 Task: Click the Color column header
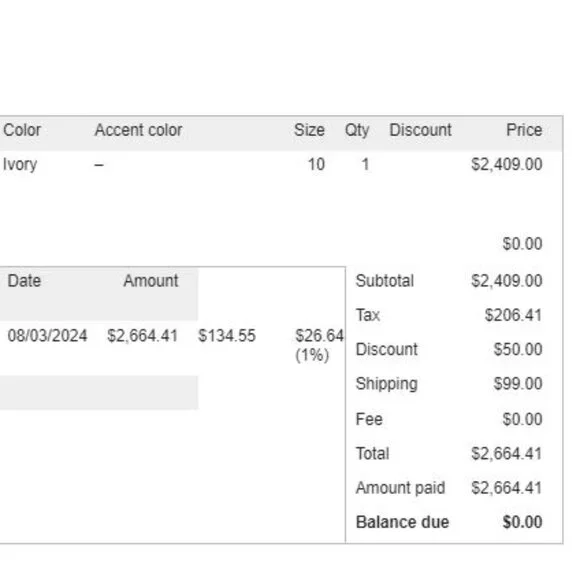point(22,130)
